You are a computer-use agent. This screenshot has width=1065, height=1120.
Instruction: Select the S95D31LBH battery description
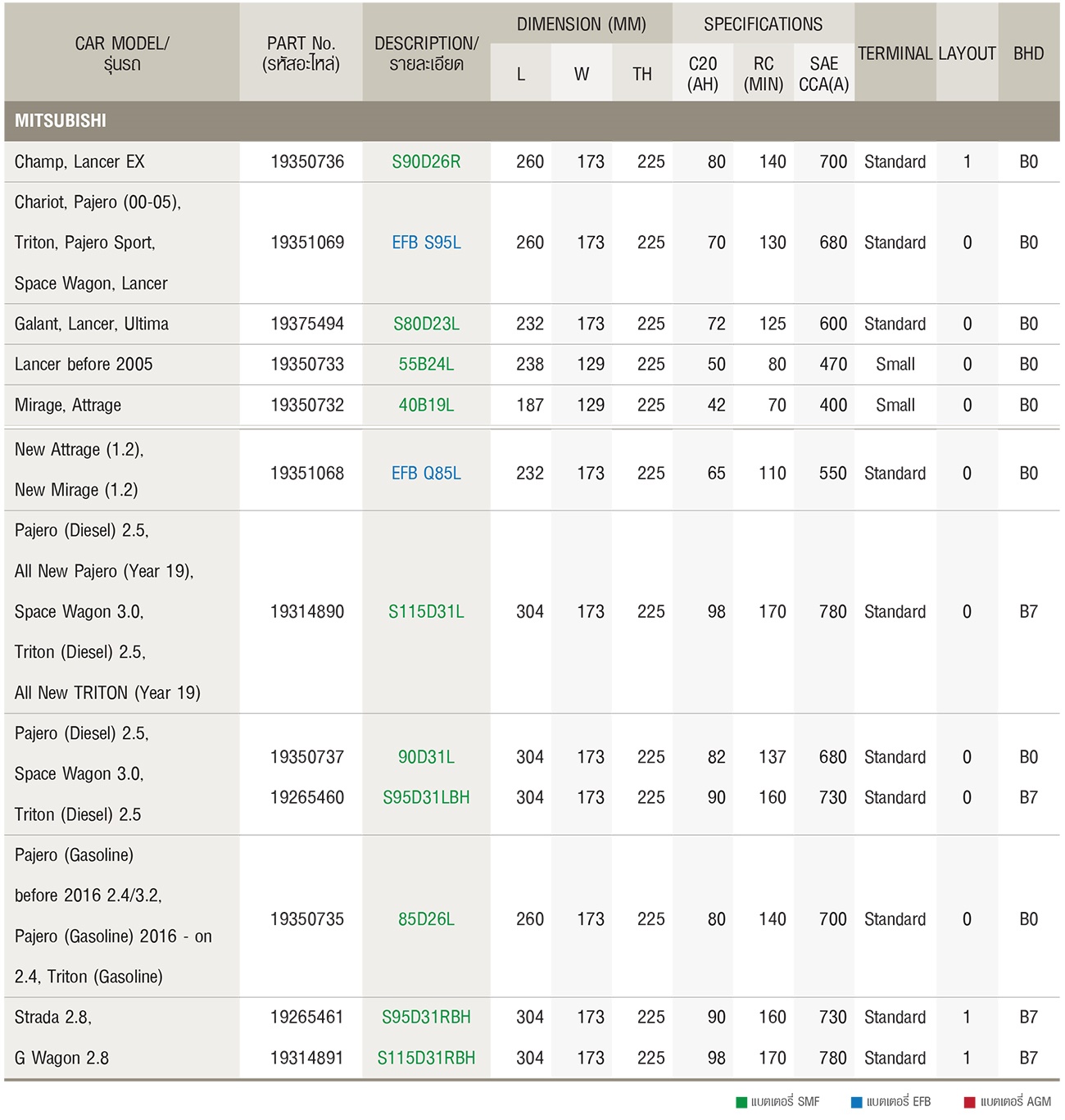(426, 797)
